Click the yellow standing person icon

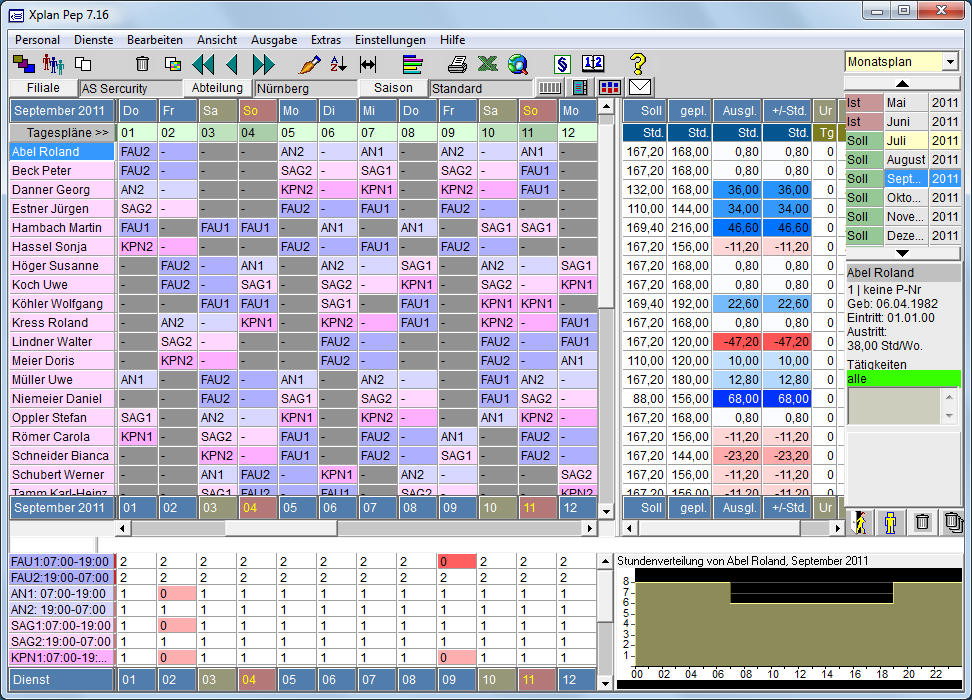coord(890,521)
